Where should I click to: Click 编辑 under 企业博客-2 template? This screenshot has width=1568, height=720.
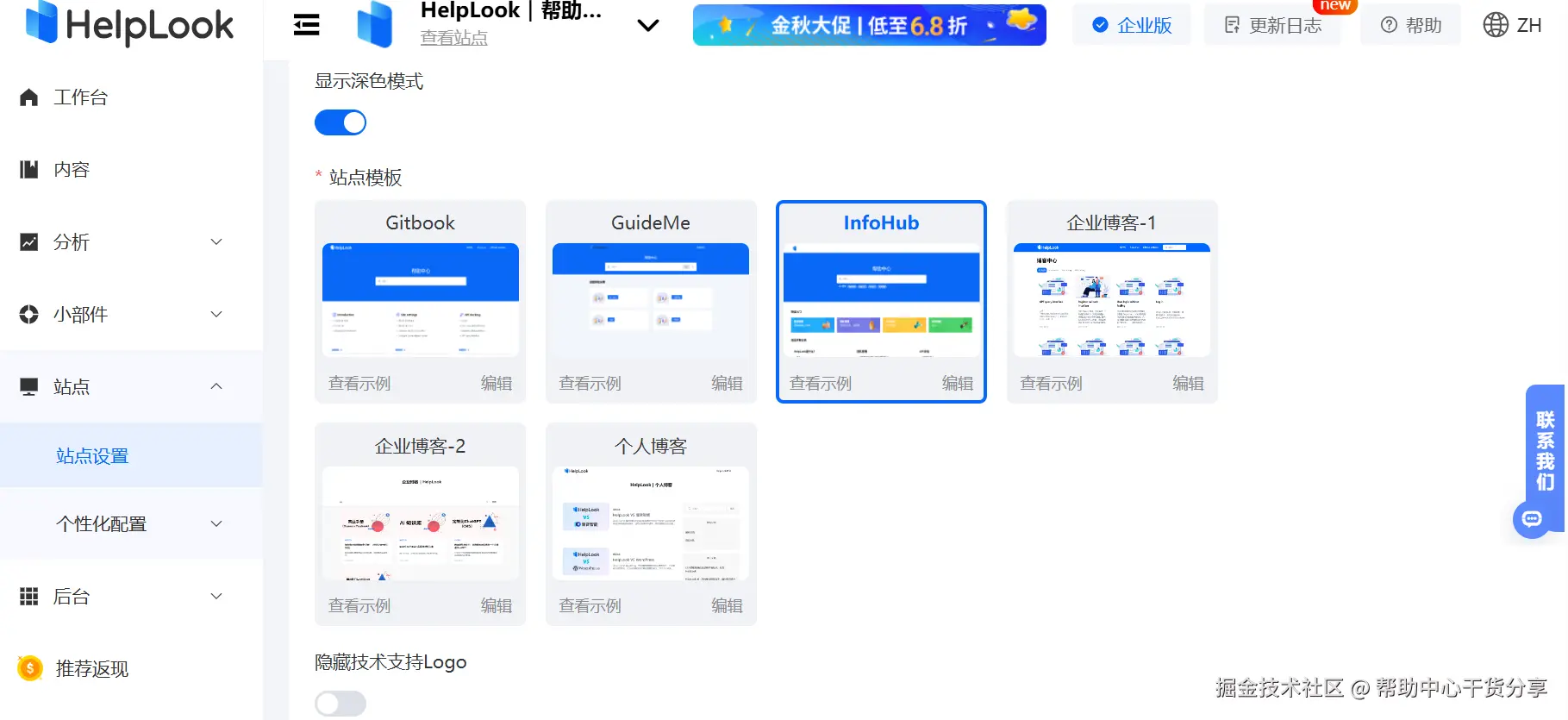[x=497, y=606]
